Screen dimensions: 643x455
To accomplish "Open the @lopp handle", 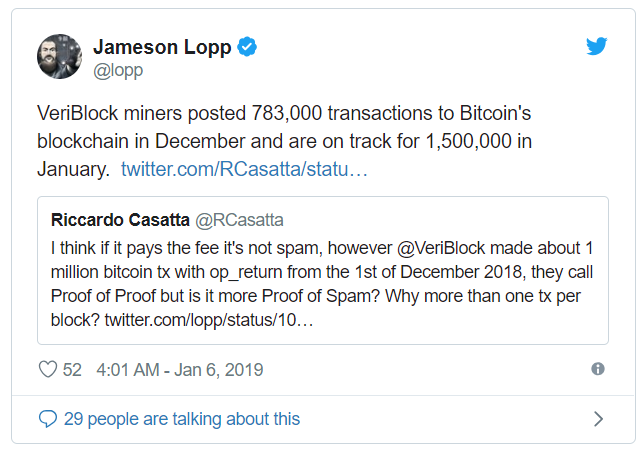I will click(120, 70).
